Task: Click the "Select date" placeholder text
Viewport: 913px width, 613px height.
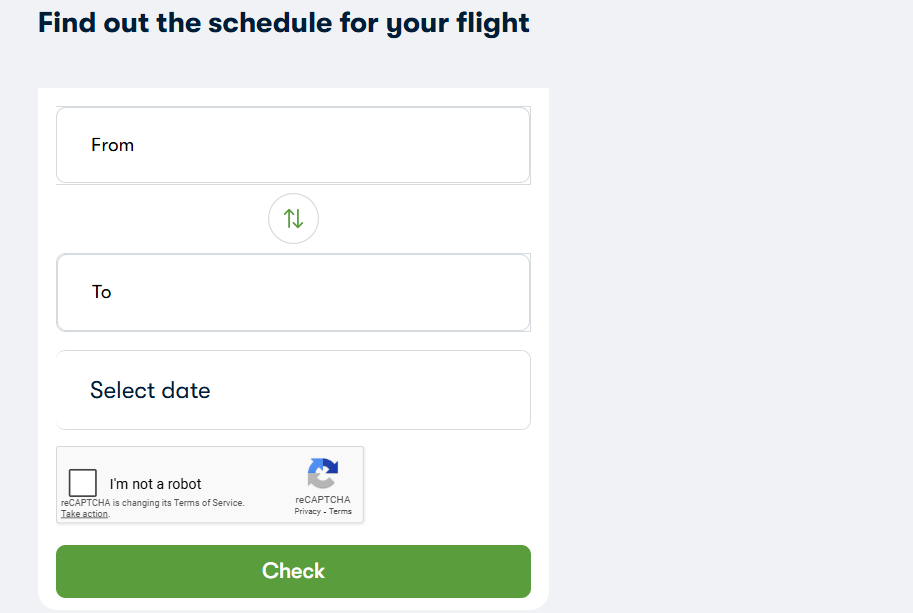Action: pyautogui.click(x=150, y=390)
